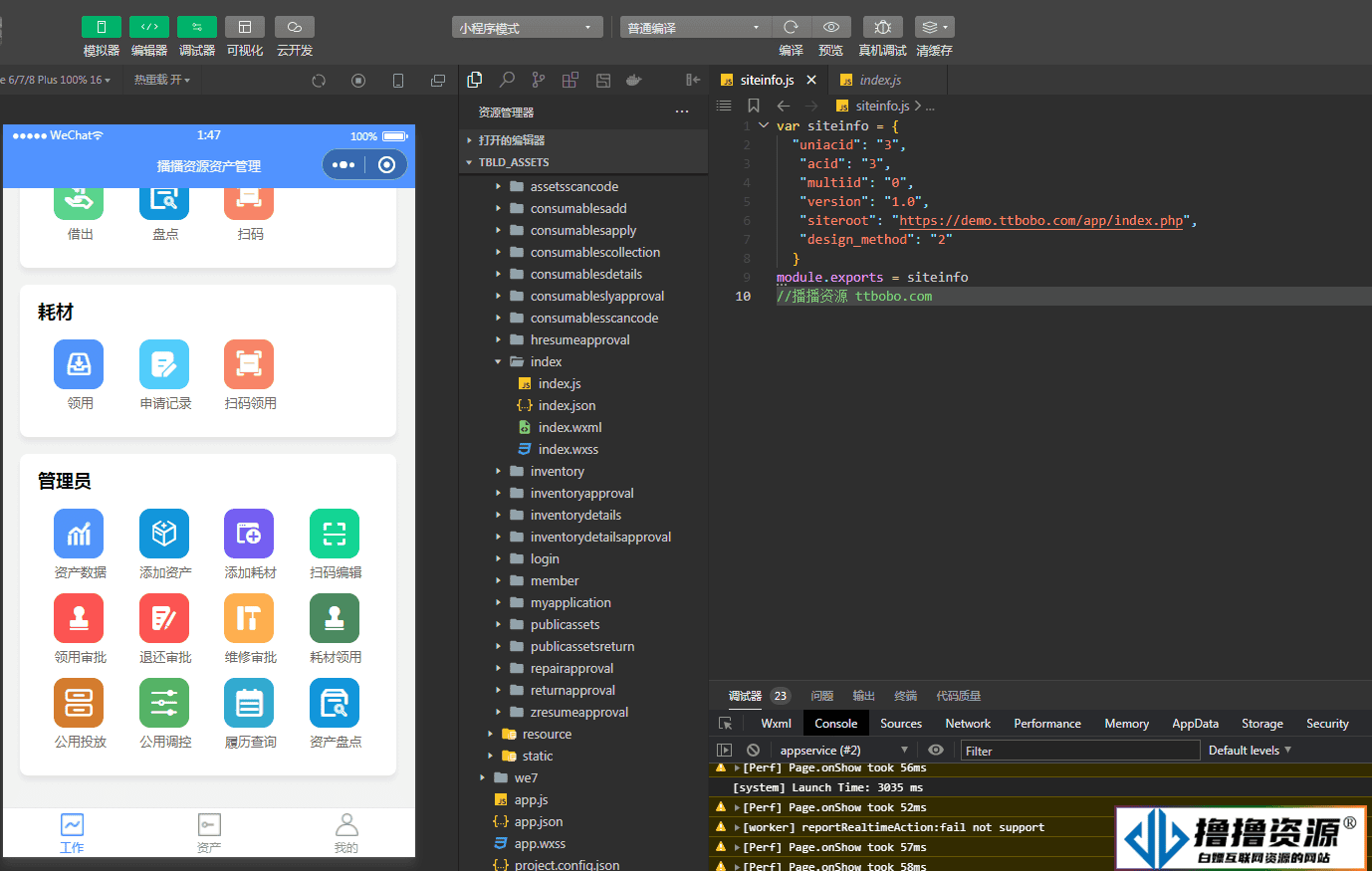
Task: Click the editor bookmark icon
Action: tap(754, 106)
